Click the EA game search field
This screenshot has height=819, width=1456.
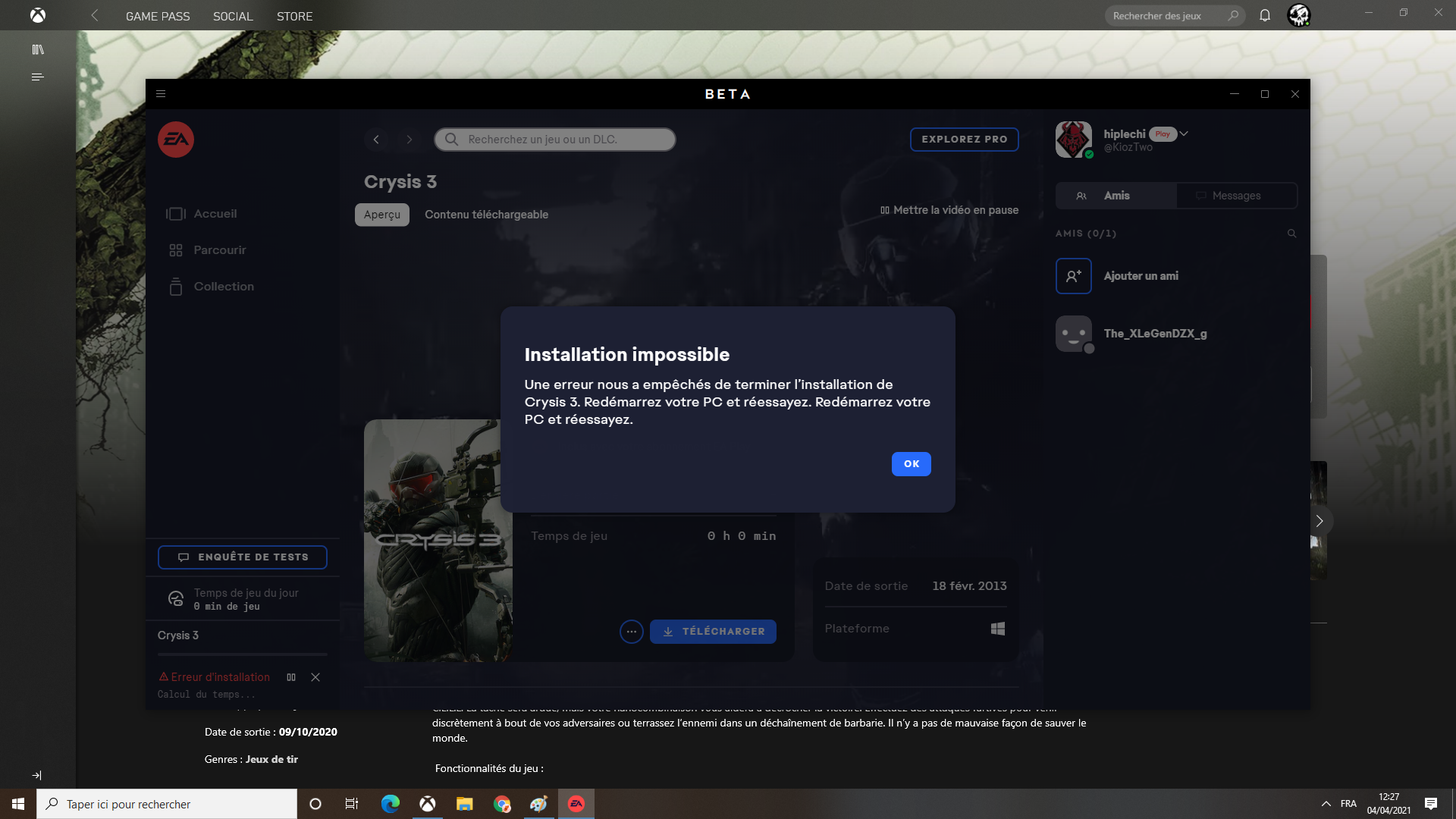555,140
